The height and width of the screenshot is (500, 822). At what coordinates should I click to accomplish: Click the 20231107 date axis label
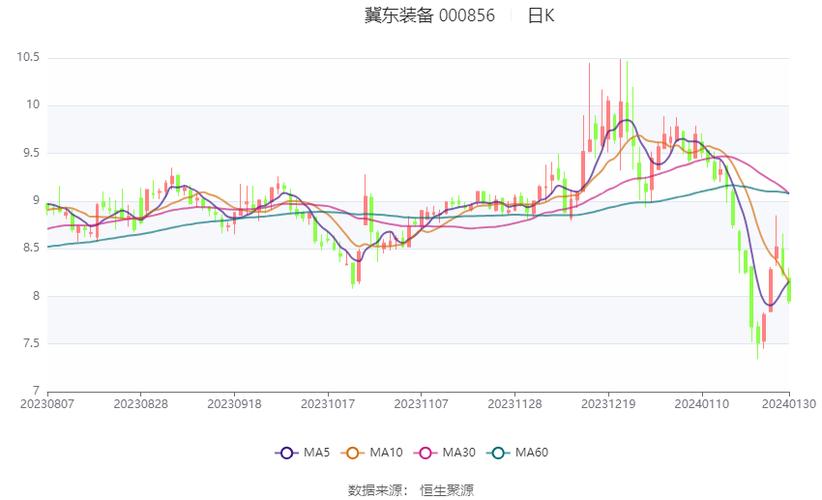[421, 404]
